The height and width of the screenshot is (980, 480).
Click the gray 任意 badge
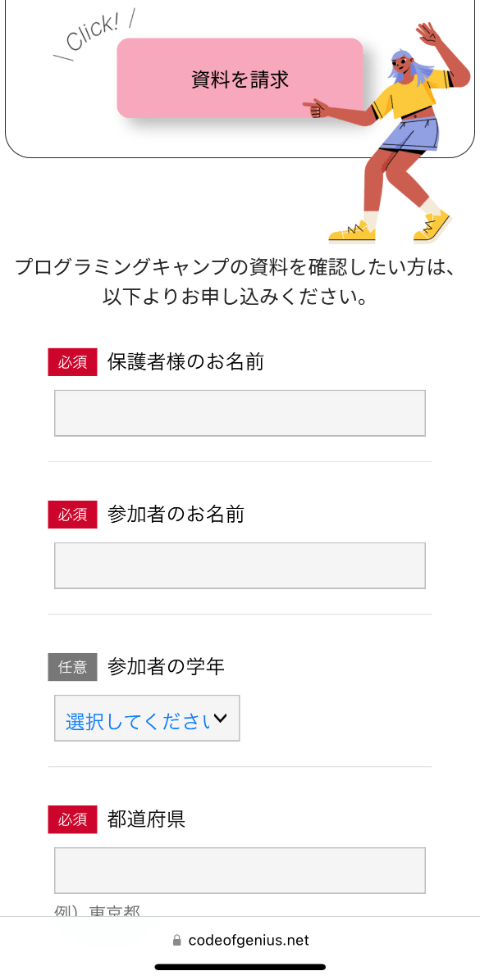pyautogui.click(x=72, y=667)
